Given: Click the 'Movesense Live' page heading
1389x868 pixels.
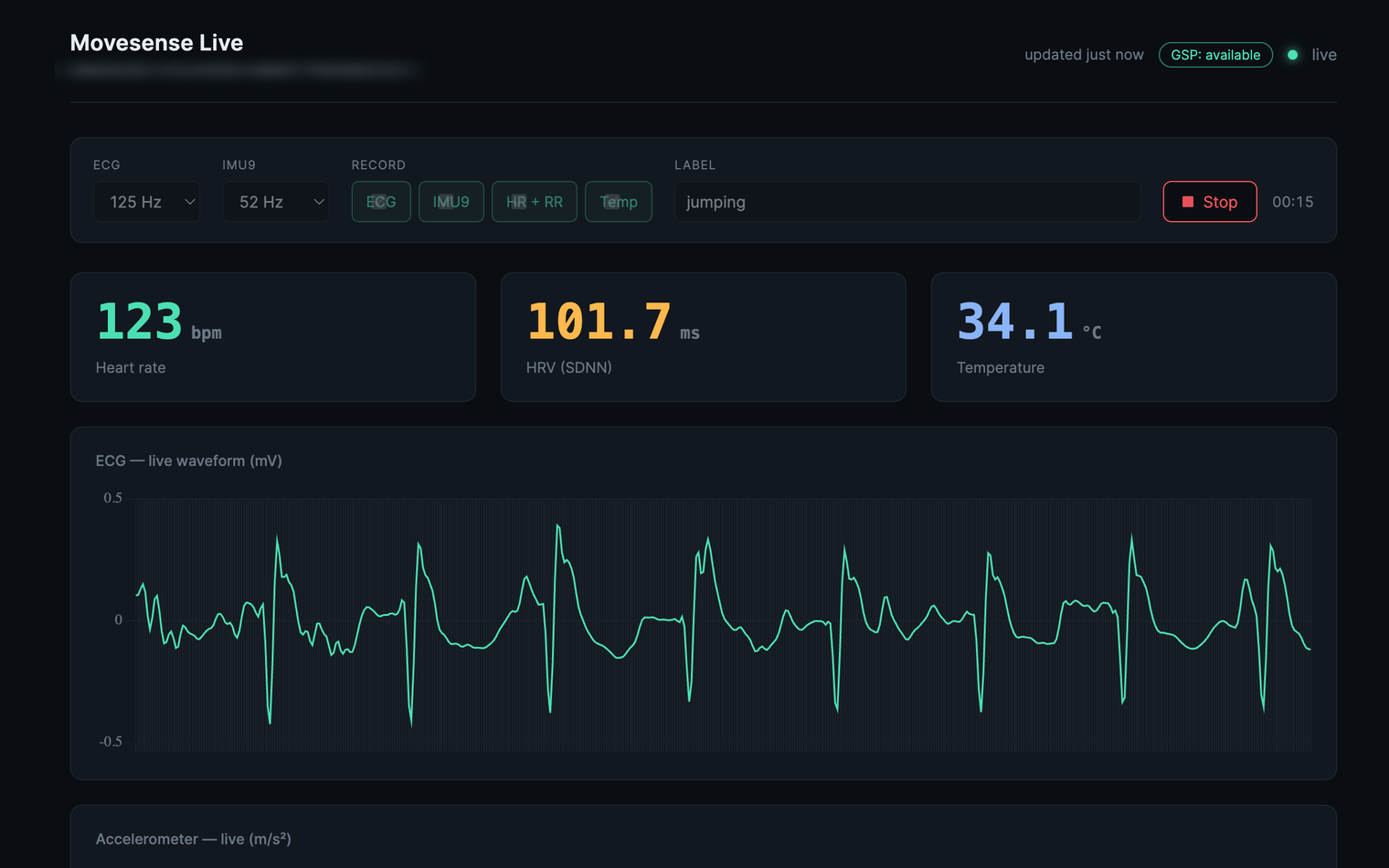Looking at the screenshot, I should pyautogui.click(x=156, y=43).
